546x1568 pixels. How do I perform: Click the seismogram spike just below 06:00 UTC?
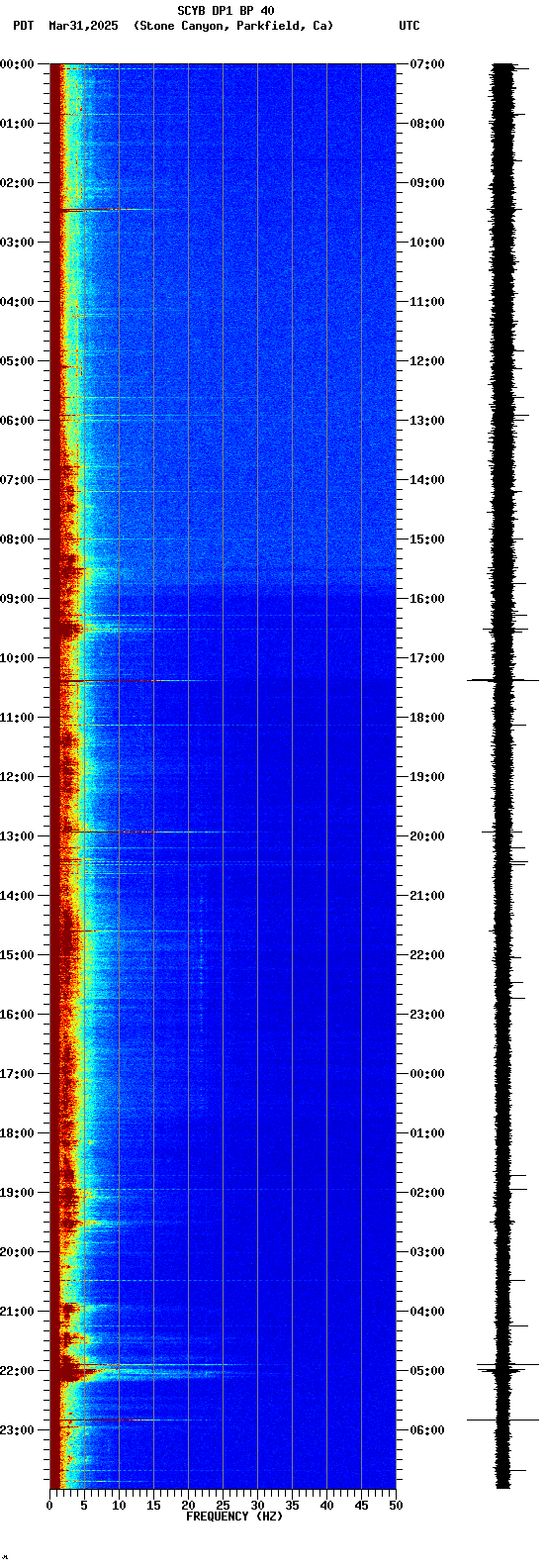tap(503, 1420)
